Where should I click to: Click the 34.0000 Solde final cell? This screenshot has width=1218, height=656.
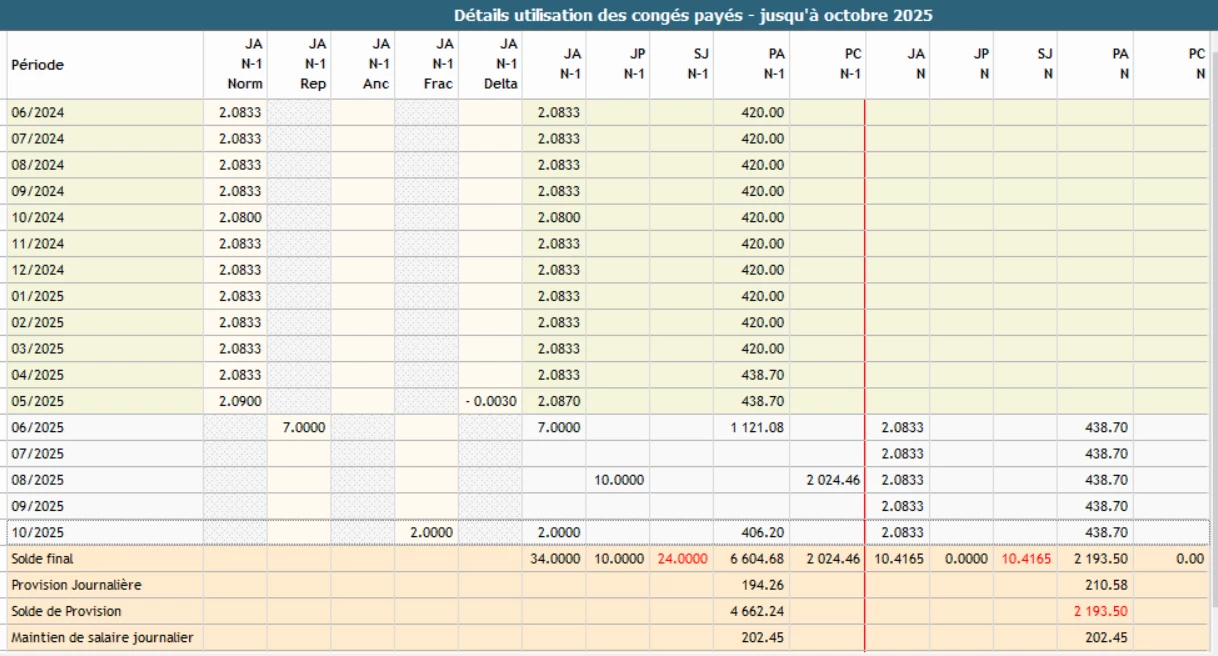(x=554, y=559)
